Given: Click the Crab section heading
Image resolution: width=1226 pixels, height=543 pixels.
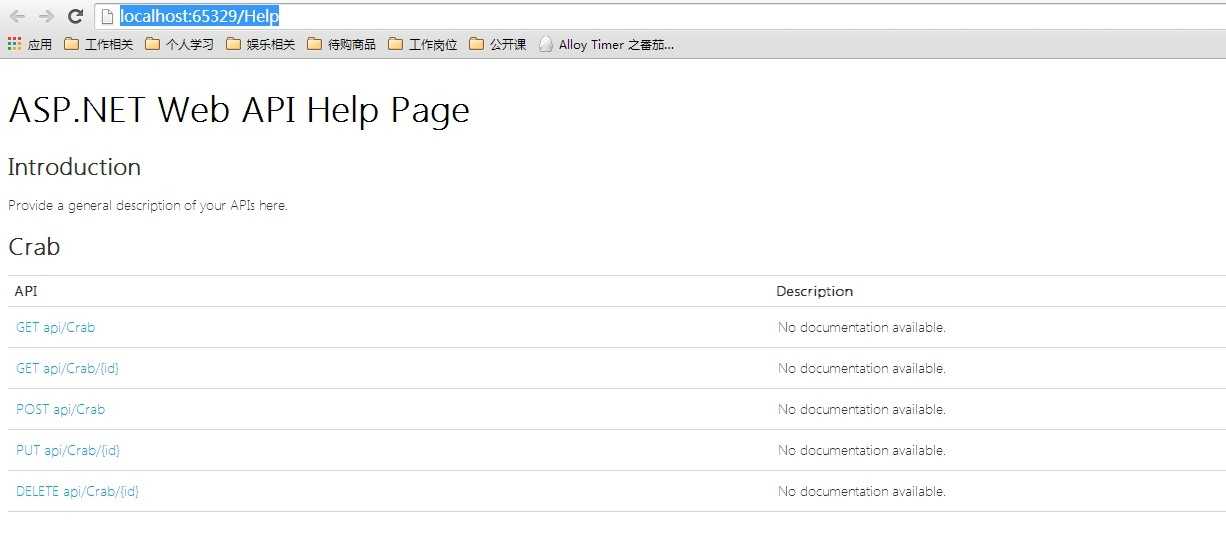Looking at the screenshot, I should (x=34, y=246).
